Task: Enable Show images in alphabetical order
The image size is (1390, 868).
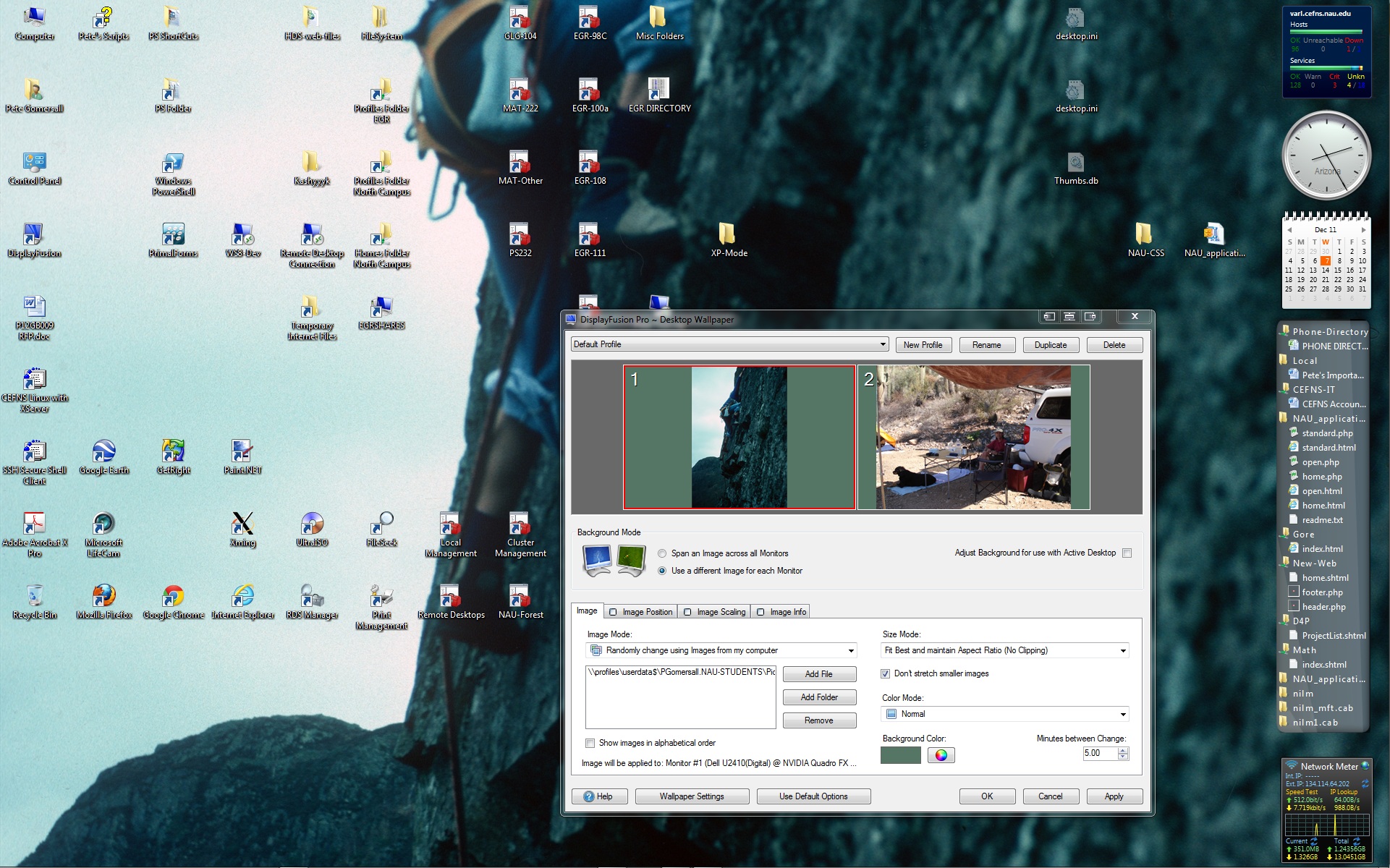Action: tap(590, 743)
